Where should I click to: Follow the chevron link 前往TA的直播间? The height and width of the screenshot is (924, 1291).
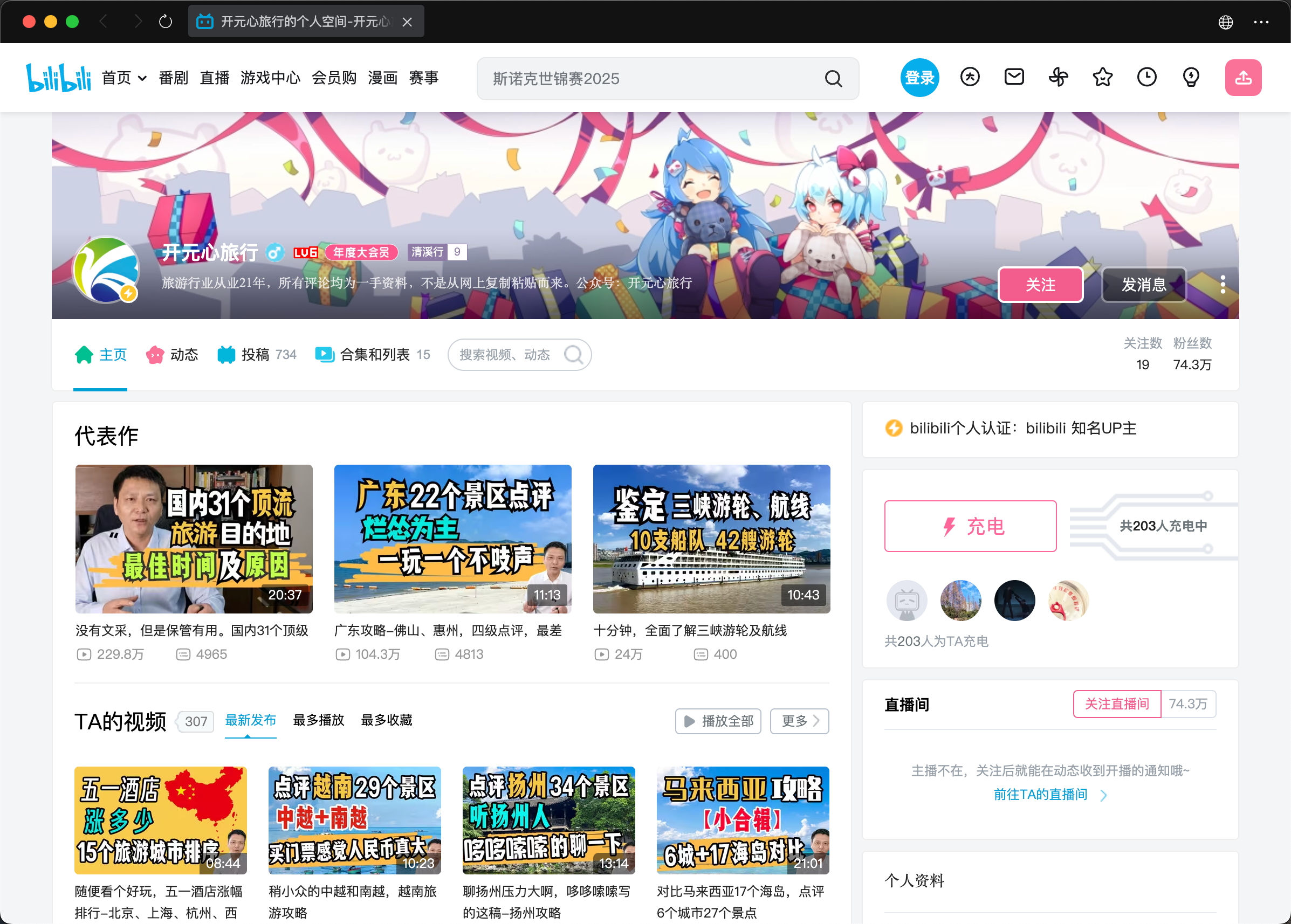1049,795
